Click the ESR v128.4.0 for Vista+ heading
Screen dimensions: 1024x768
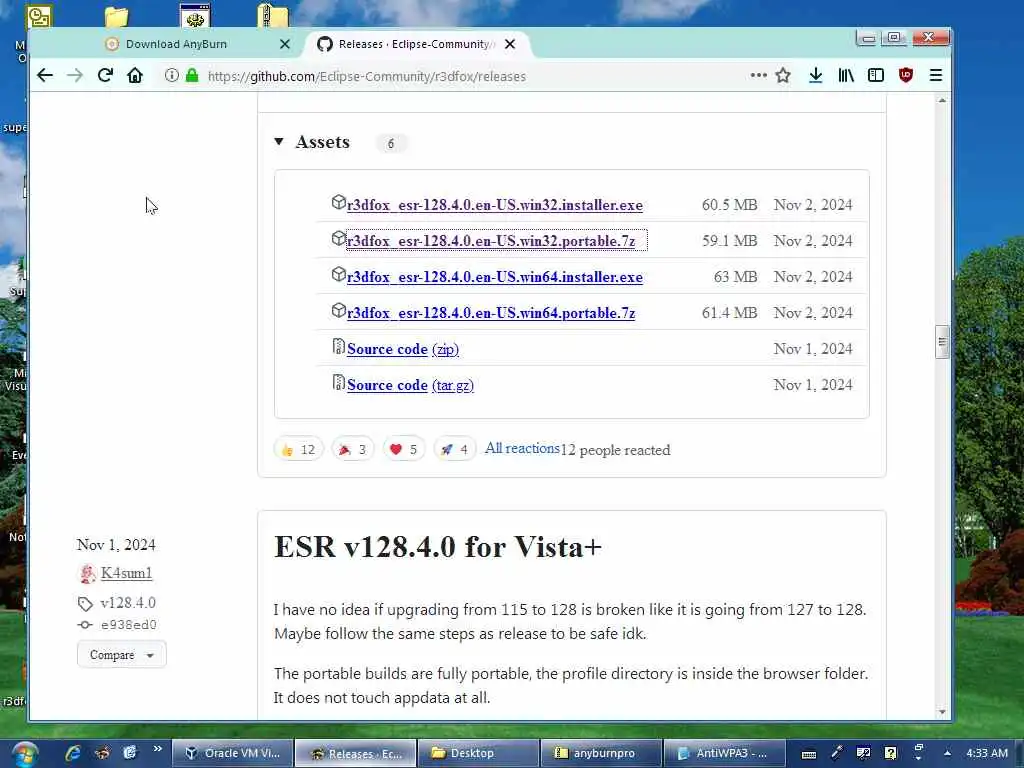[438, 547]
